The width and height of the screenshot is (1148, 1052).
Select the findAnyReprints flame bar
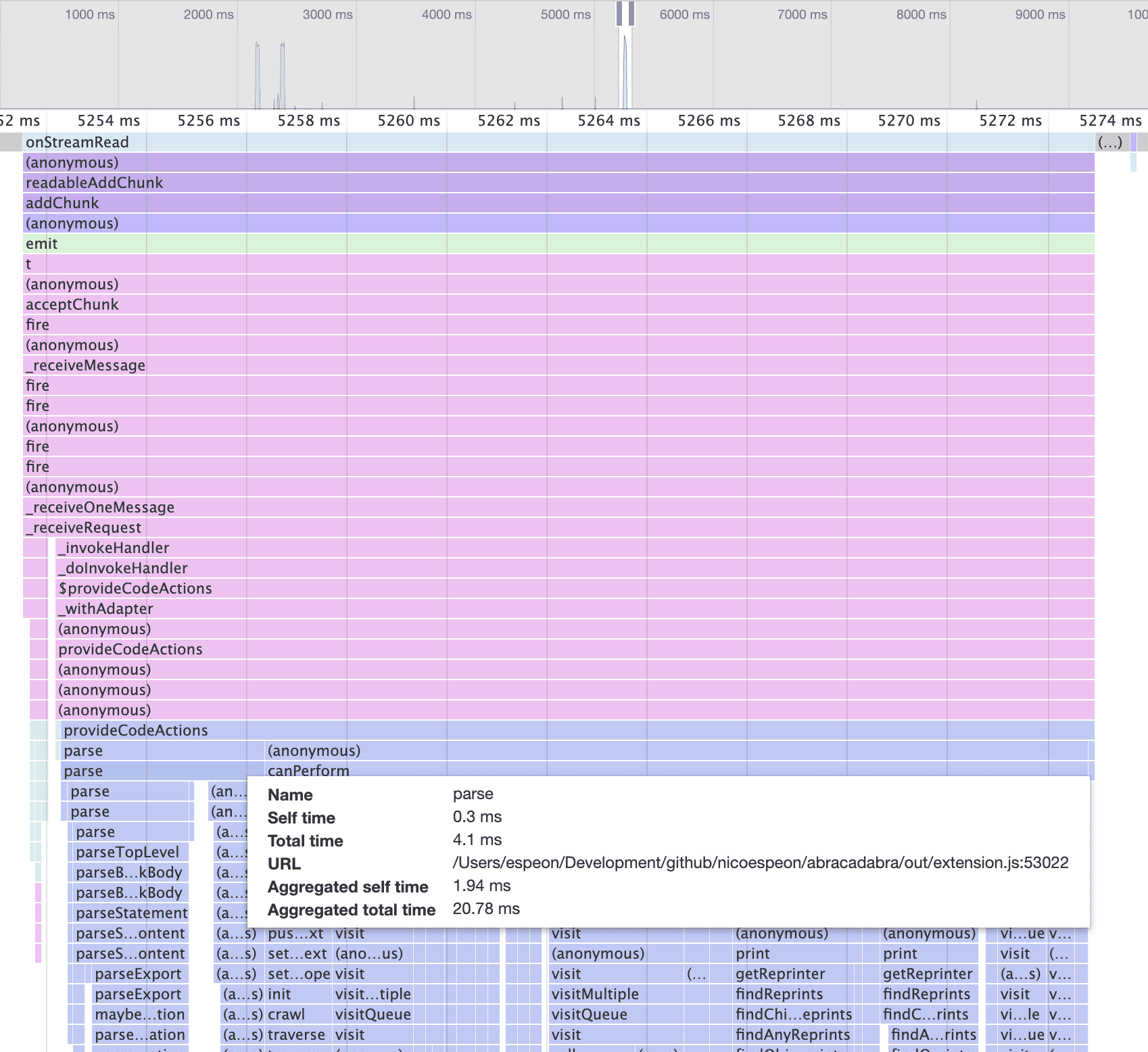(x=792, y=1034)
